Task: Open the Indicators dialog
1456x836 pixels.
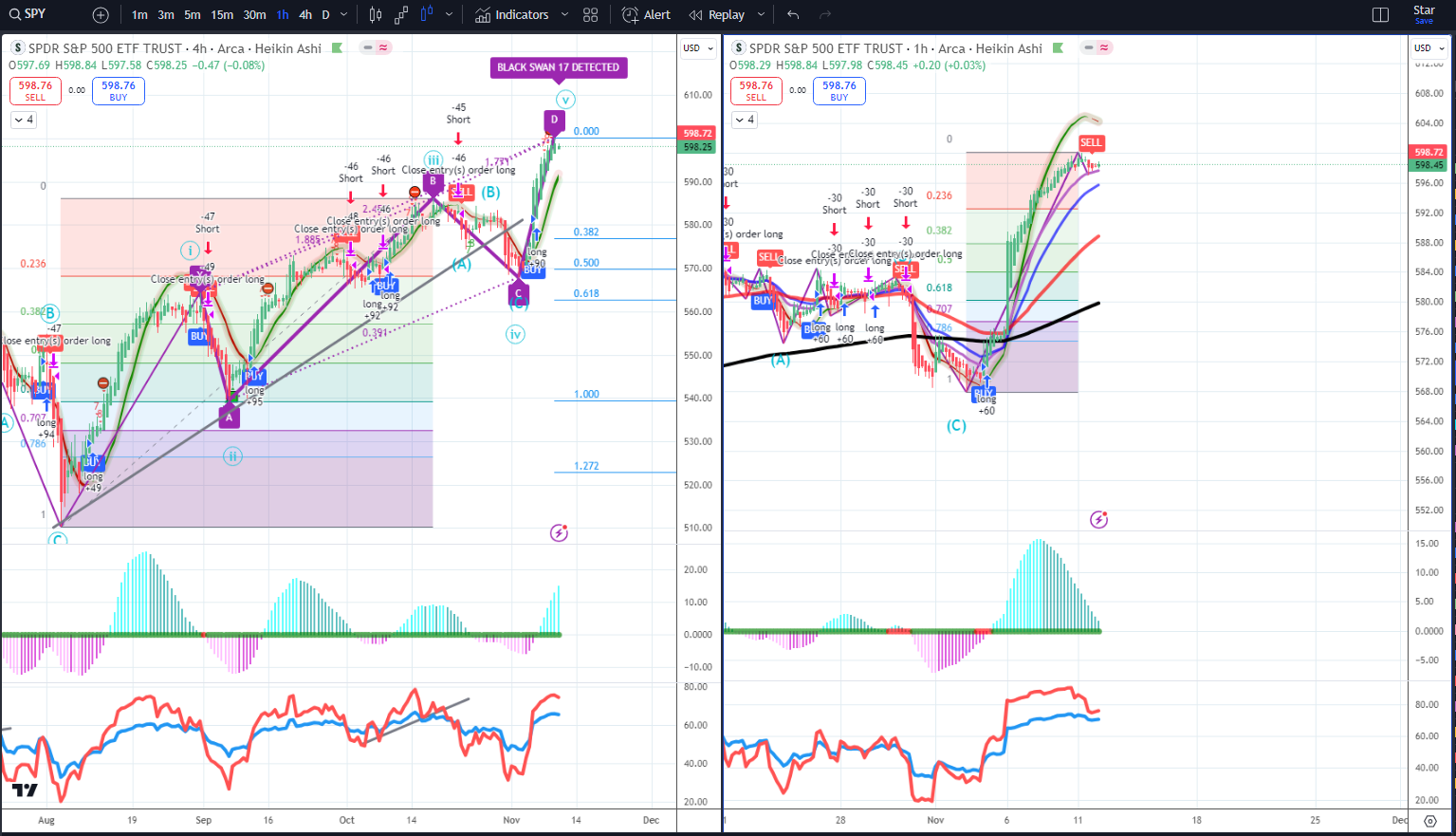Action: 512,15
